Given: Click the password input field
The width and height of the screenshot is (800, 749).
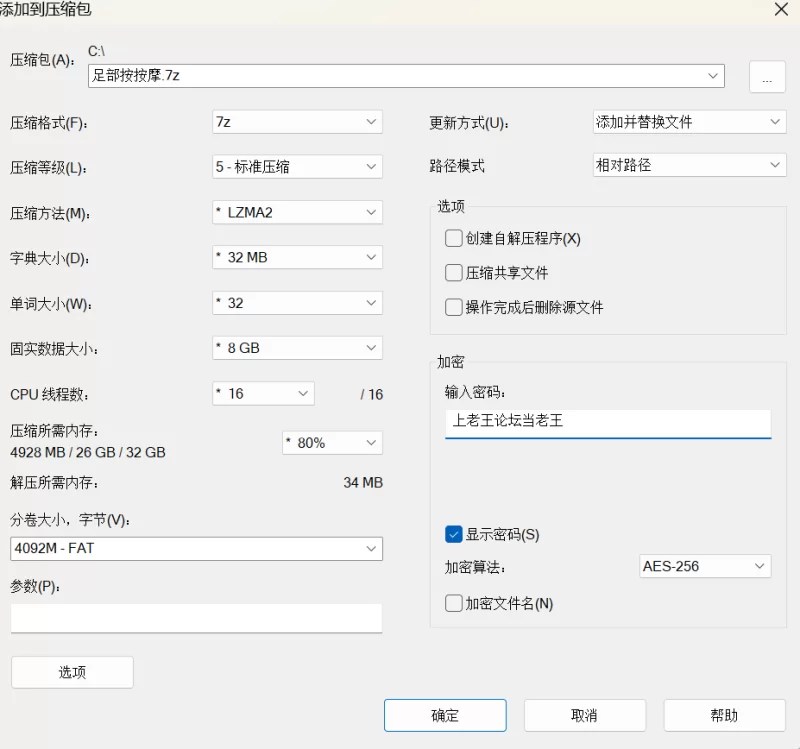Looking at the screenshot, I should coord(608,423).
